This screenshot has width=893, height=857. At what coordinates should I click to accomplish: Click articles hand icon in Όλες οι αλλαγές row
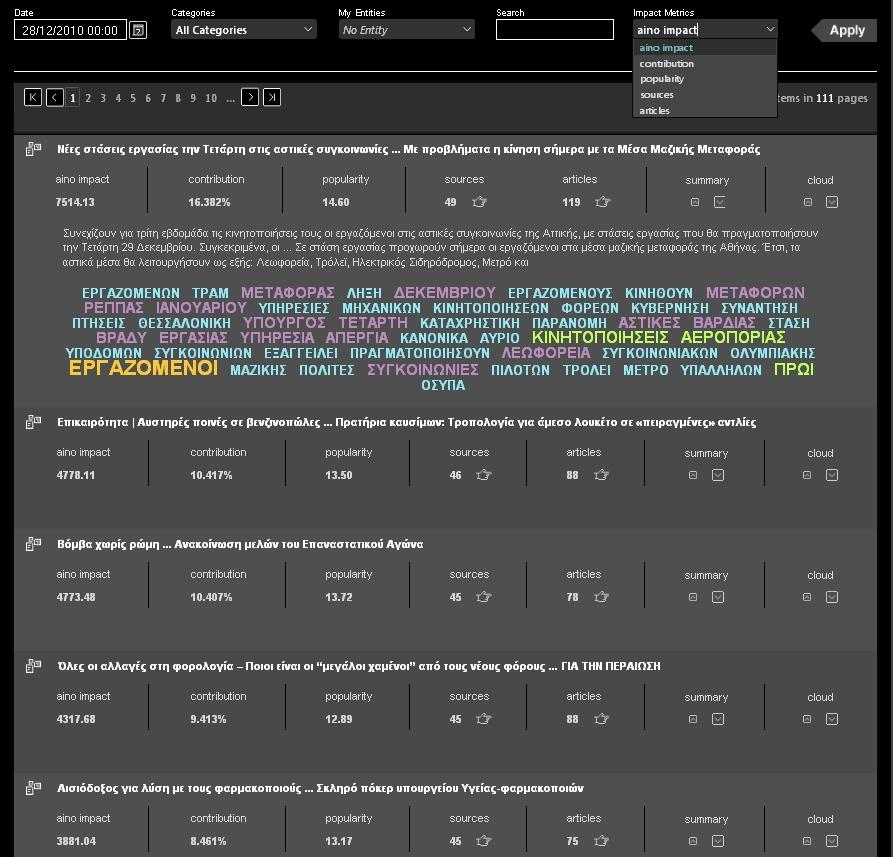coord(601,719)
